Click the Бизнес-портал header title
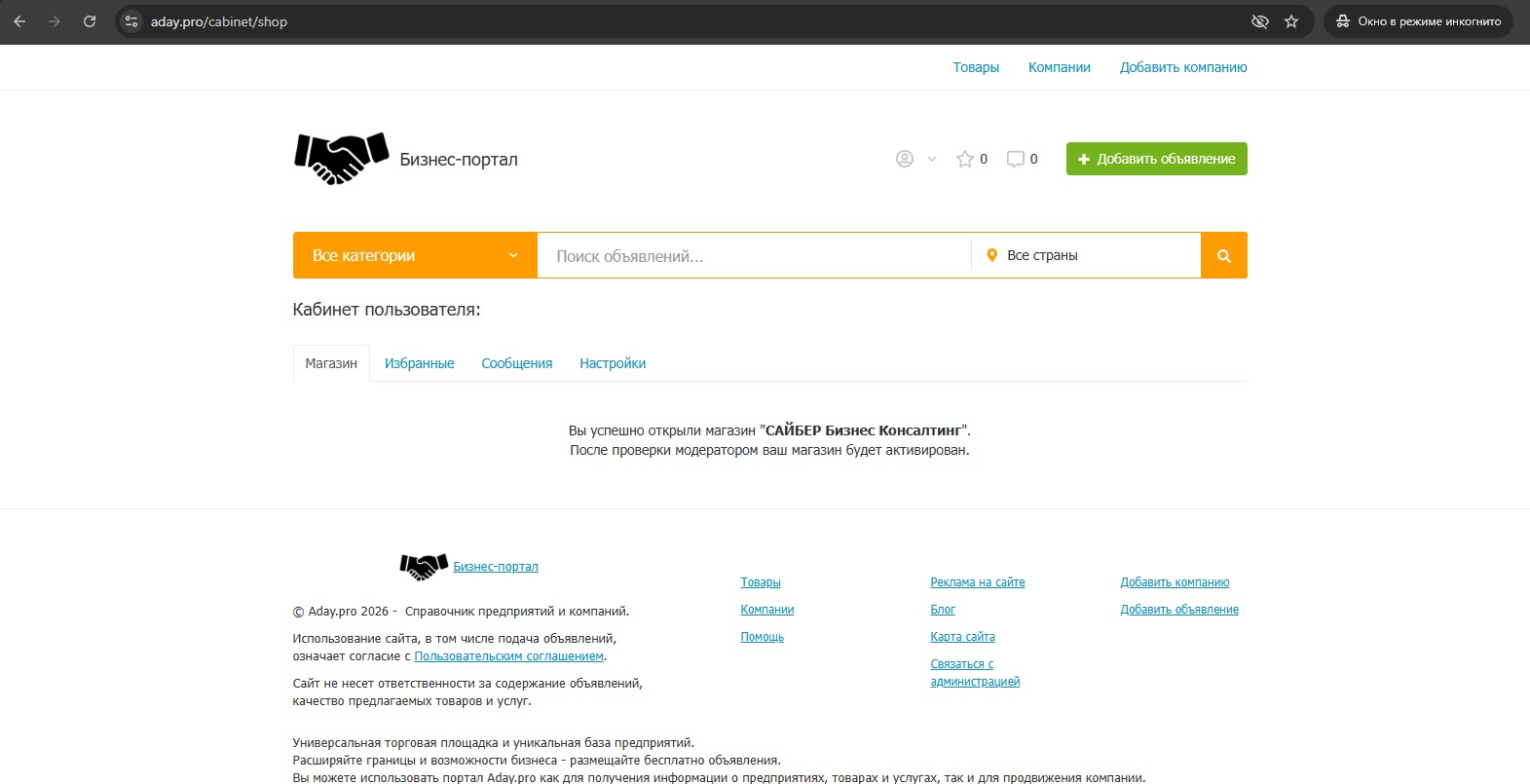1530x784 pixels. [459, 160]
